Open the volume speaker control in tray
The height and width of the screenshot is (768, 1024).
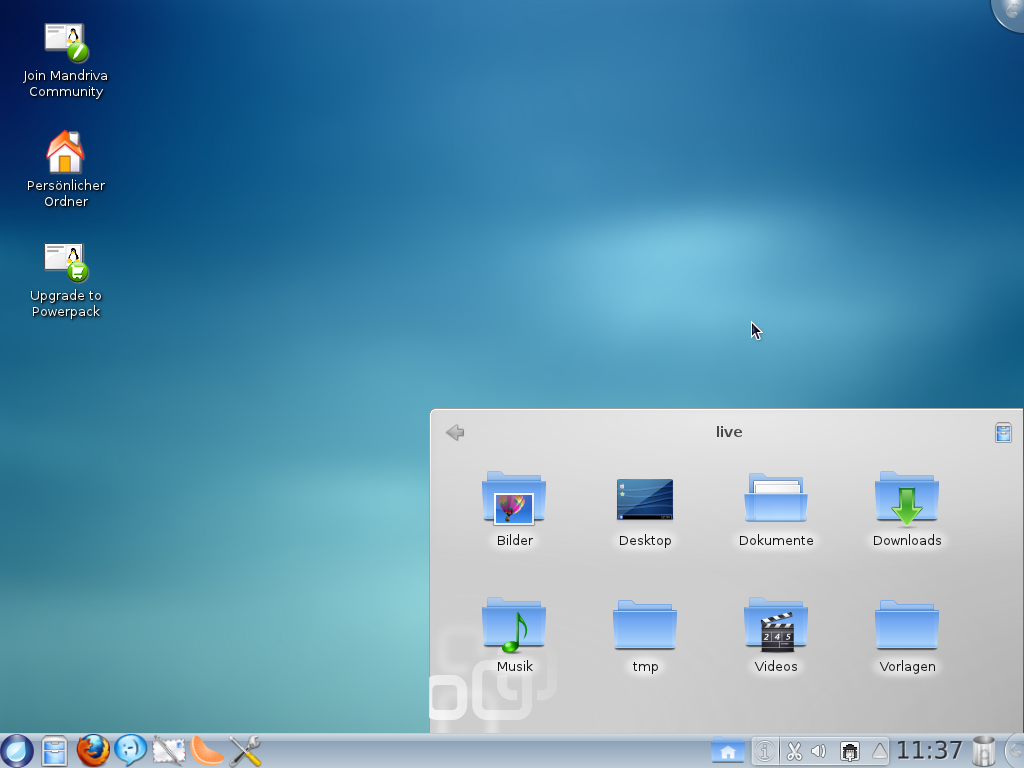819,751
